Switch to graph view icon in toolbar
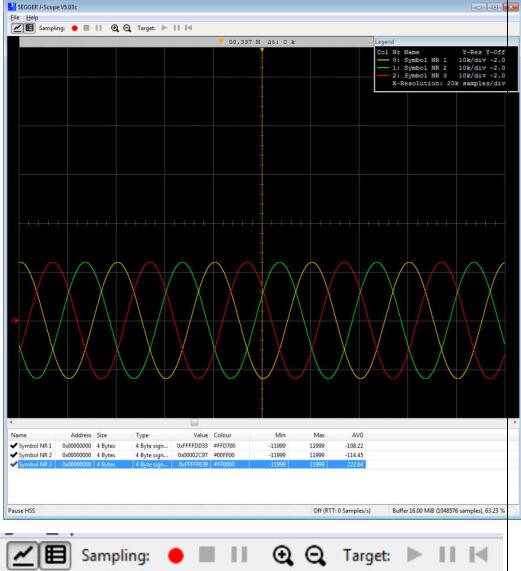Screen dimensions: 521x571 [x=16, y=28]
